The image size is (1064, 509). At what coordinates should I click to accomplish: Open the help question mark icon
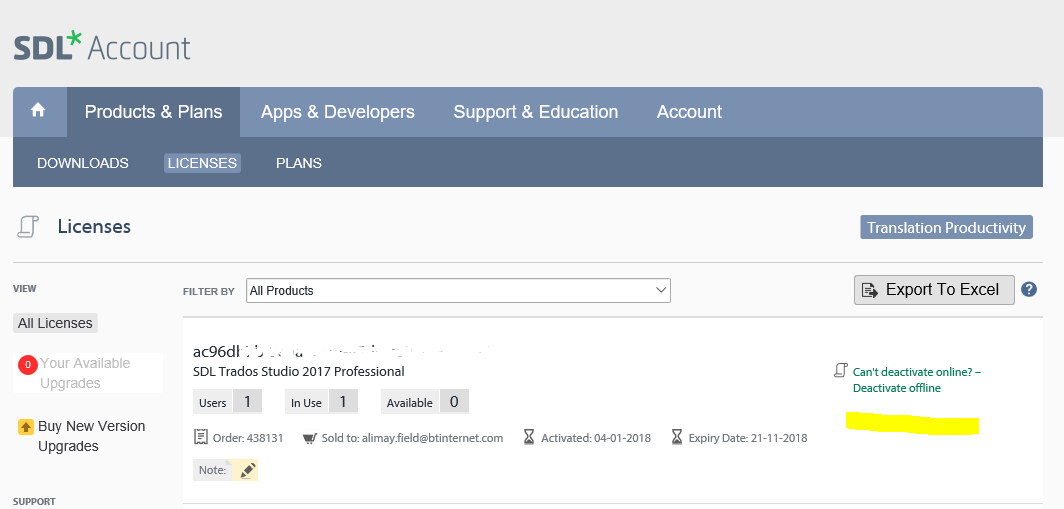1029,290
